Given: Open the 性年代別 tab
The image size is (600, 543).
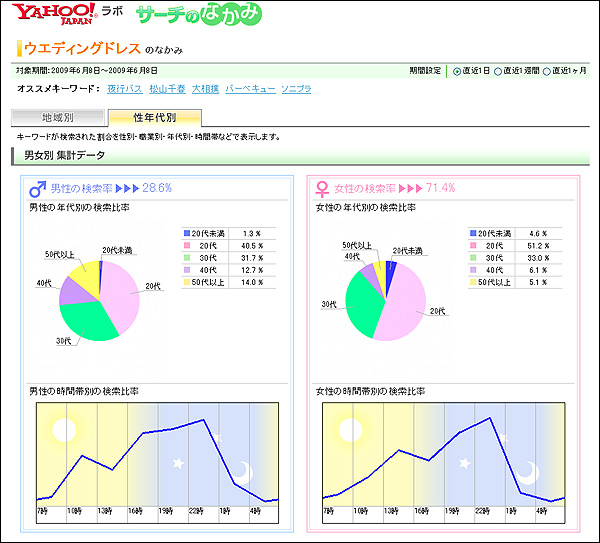Looking at the screenshot, I should [154, 118].
